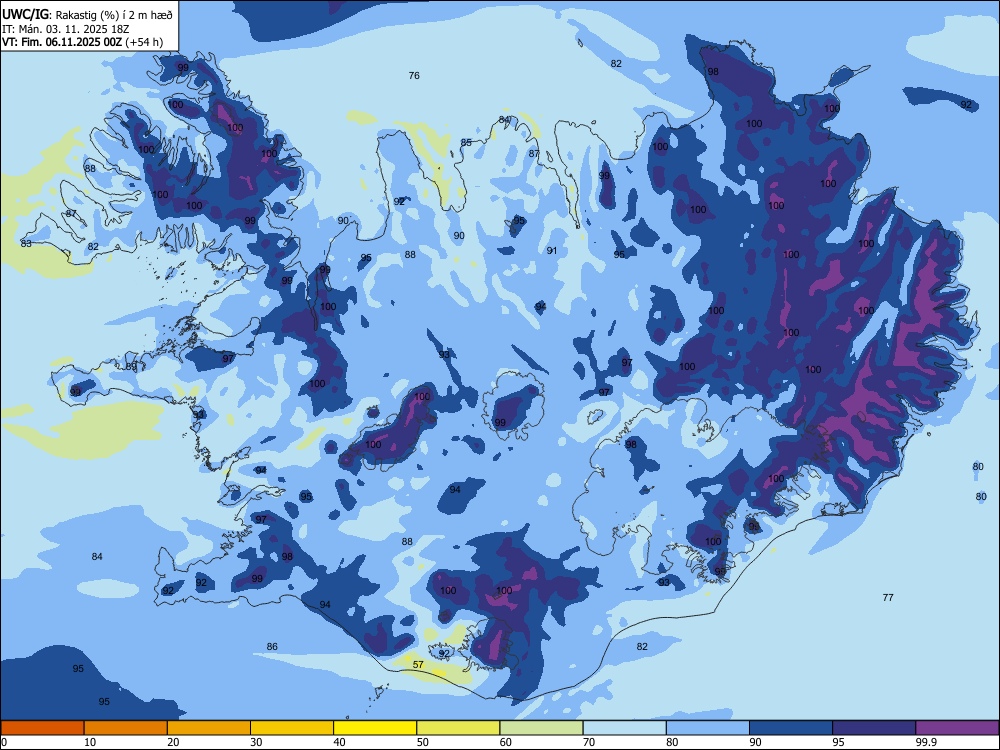Click the 40–50 bright yellow legend swatch
The width and height of the screenshot is (1000, 750).
click(x=375, y=728)
